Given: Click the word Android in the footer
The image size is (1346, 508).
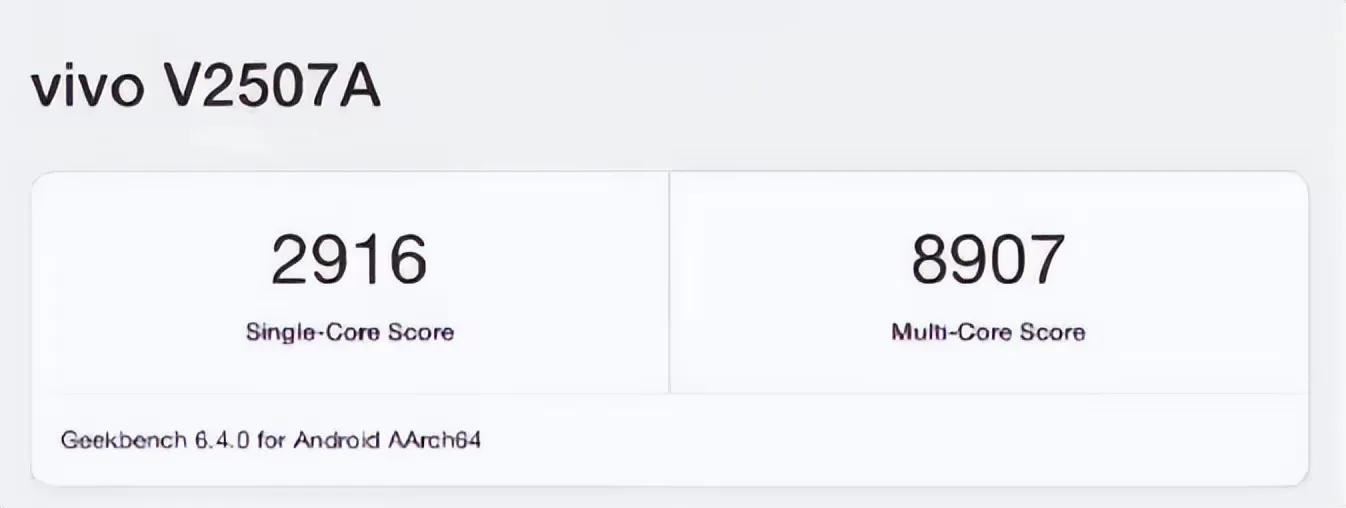Looking at the screenshot, I should (x=334, y=440).
